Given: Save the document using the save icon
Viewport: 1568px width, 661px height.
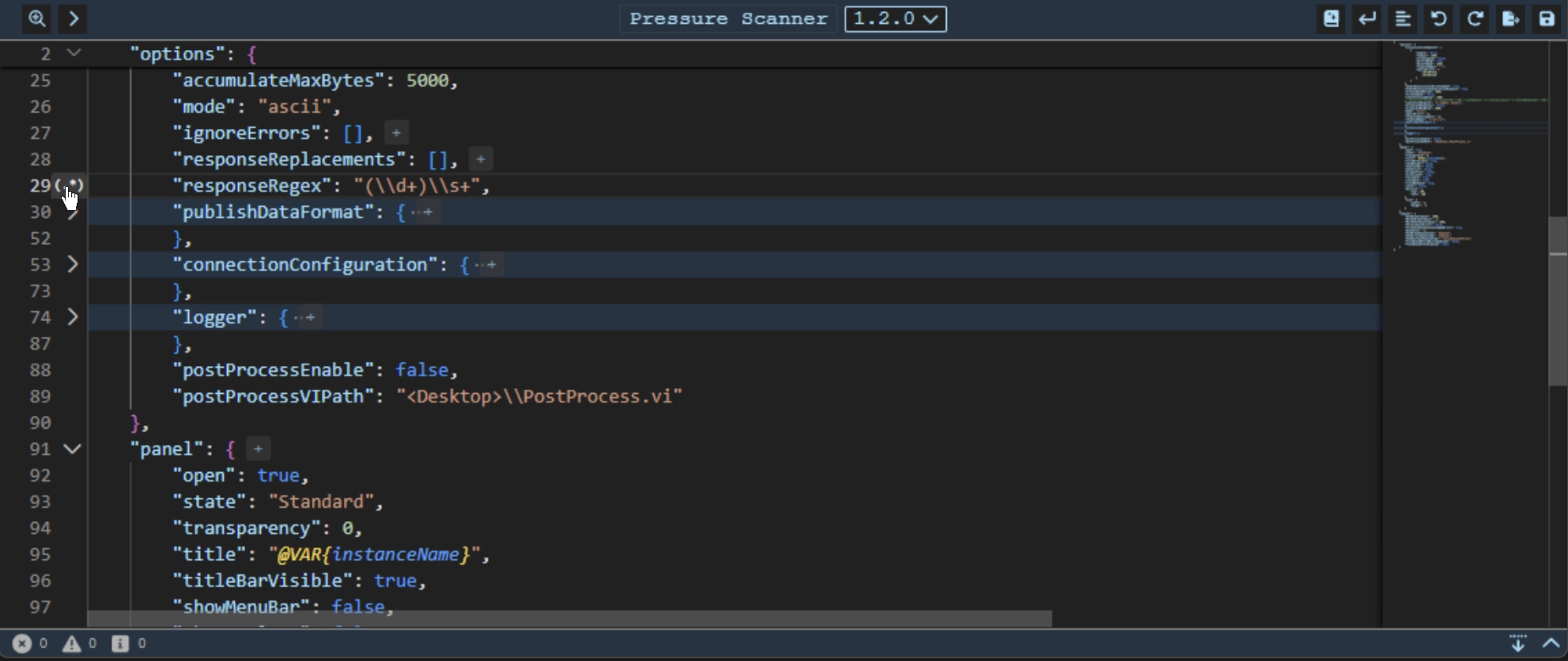Looking at the screenshot, I should coord(1547,19).
